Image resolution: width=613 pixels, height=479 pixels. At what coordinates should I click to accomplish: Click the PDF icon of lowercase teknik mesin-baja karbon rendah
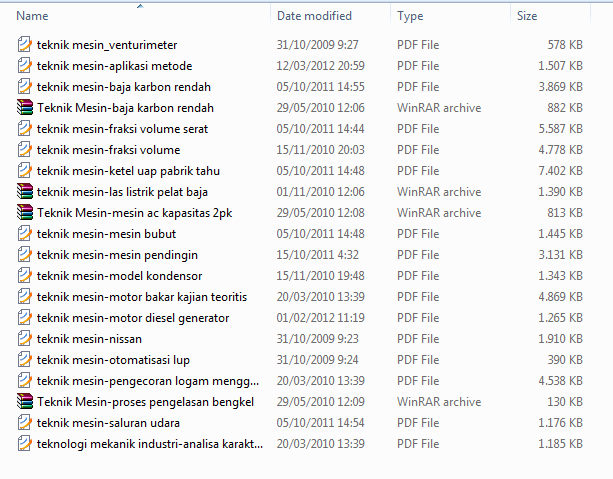point(24,86)
